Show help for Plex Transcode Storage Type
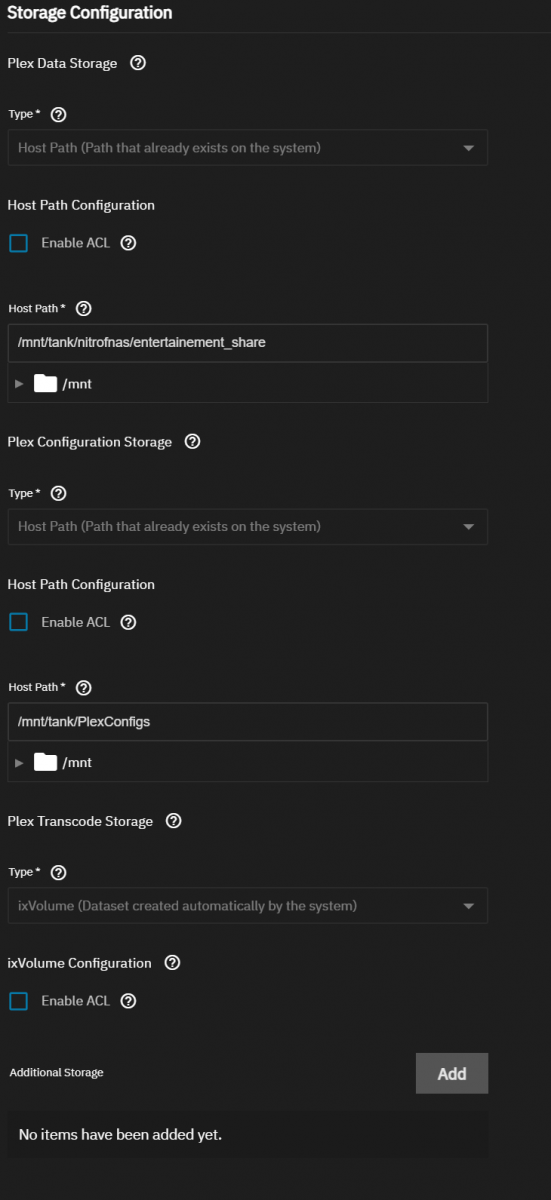551x1200 pixels. tap(58, 873)
